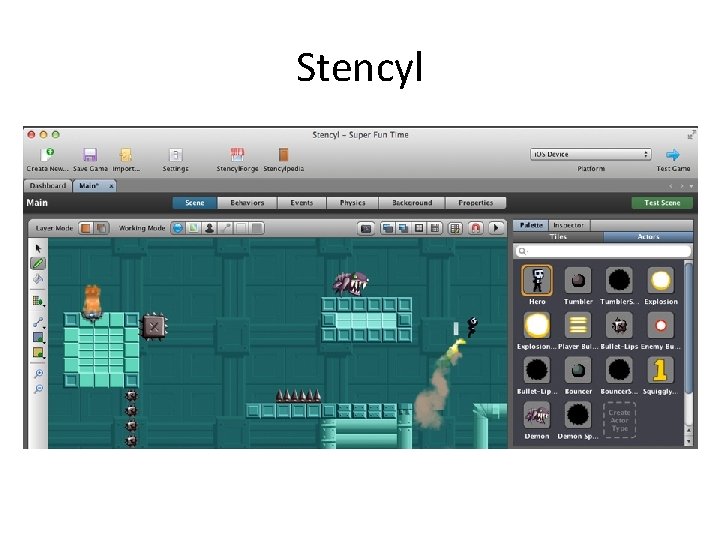Select the Enemy Bullet actor thumbnail
The width and height of the screenshot is (720, 540).
[661, 325]
